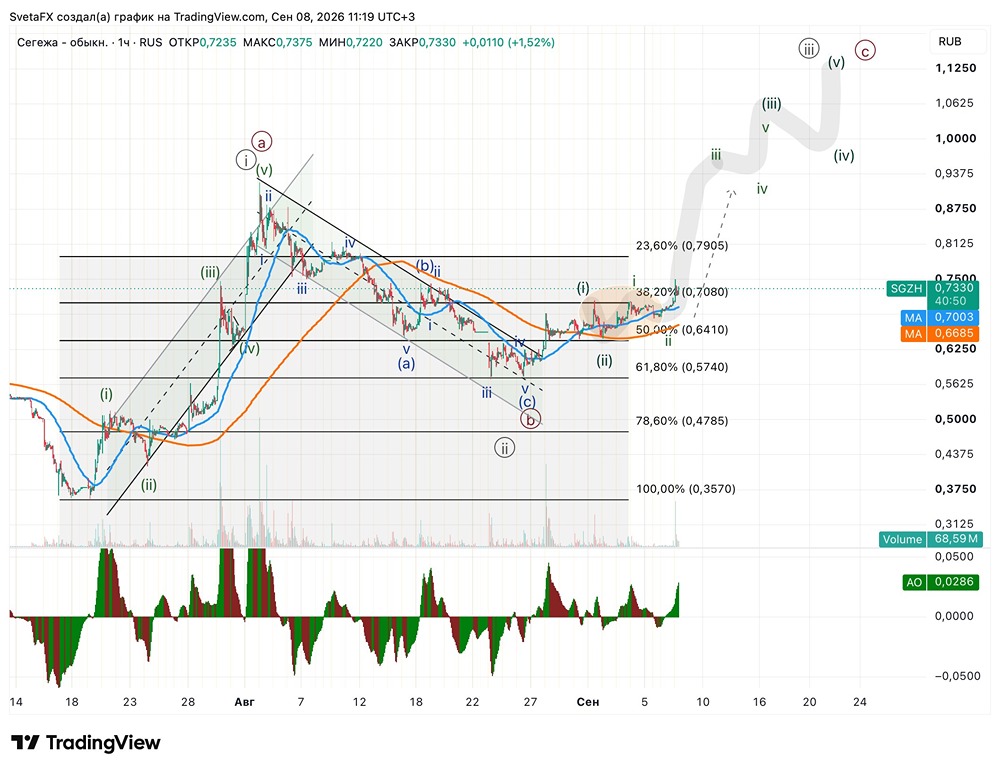Screen dimensions: 1000x771
Task: Click the orange MA 0,6685 label
Action: 939,334
